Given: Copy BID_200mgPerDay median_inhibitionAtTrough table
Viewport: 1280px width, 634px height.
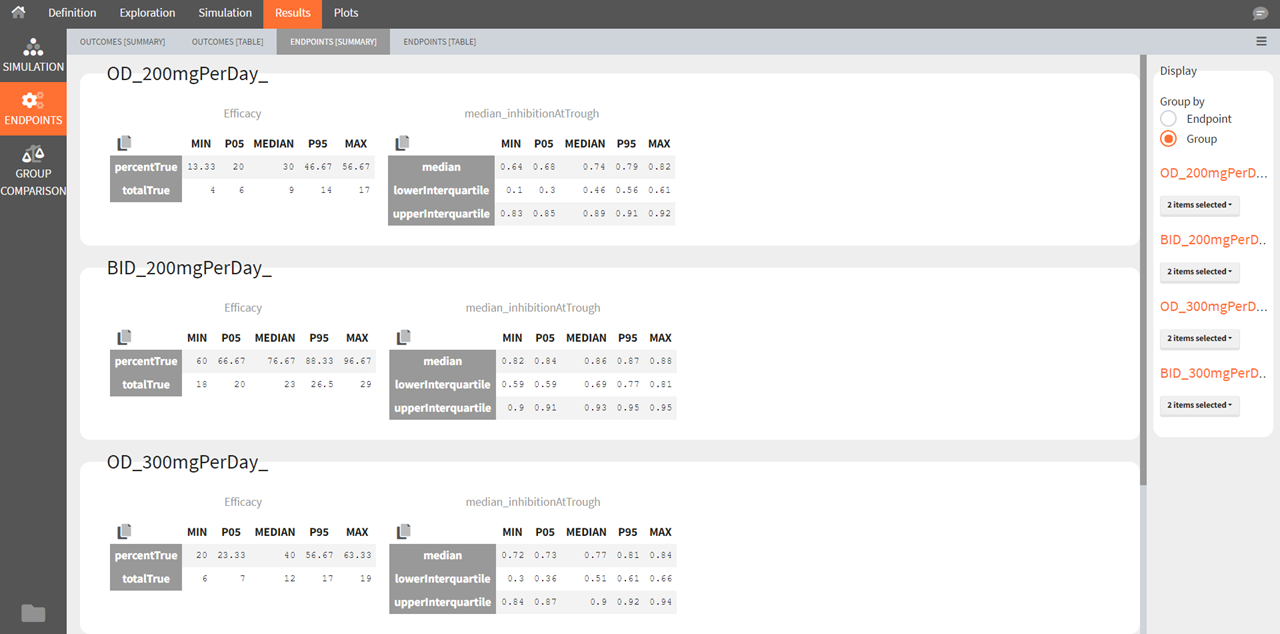Looking at the screenshot, I should click(x=403, y=338).
